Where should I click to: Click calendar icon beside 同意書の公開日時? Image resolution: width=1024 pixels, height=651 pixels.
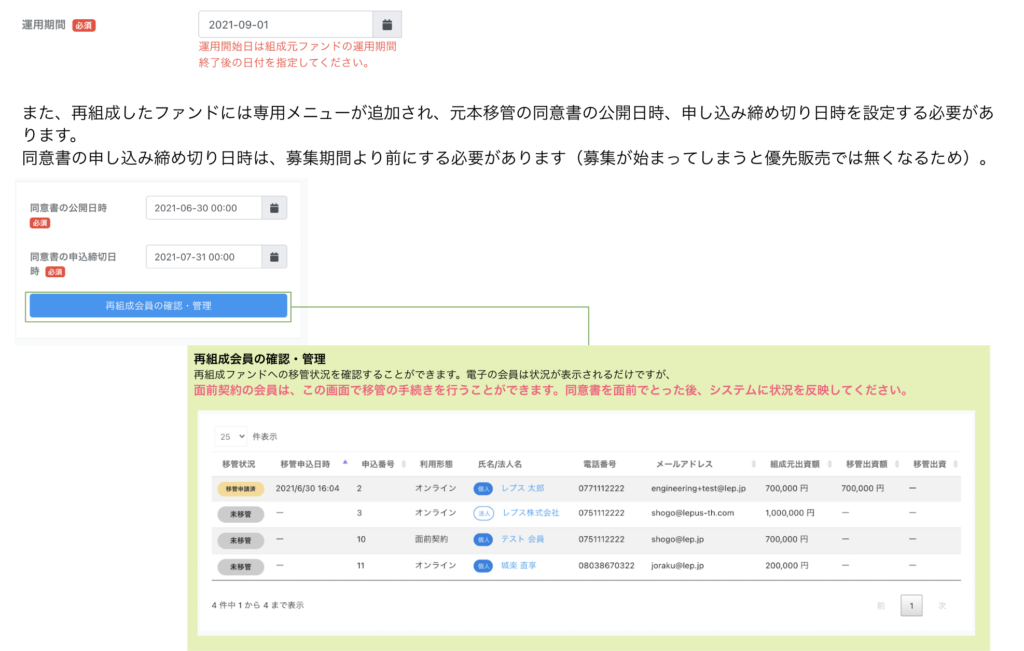point(274,207)
